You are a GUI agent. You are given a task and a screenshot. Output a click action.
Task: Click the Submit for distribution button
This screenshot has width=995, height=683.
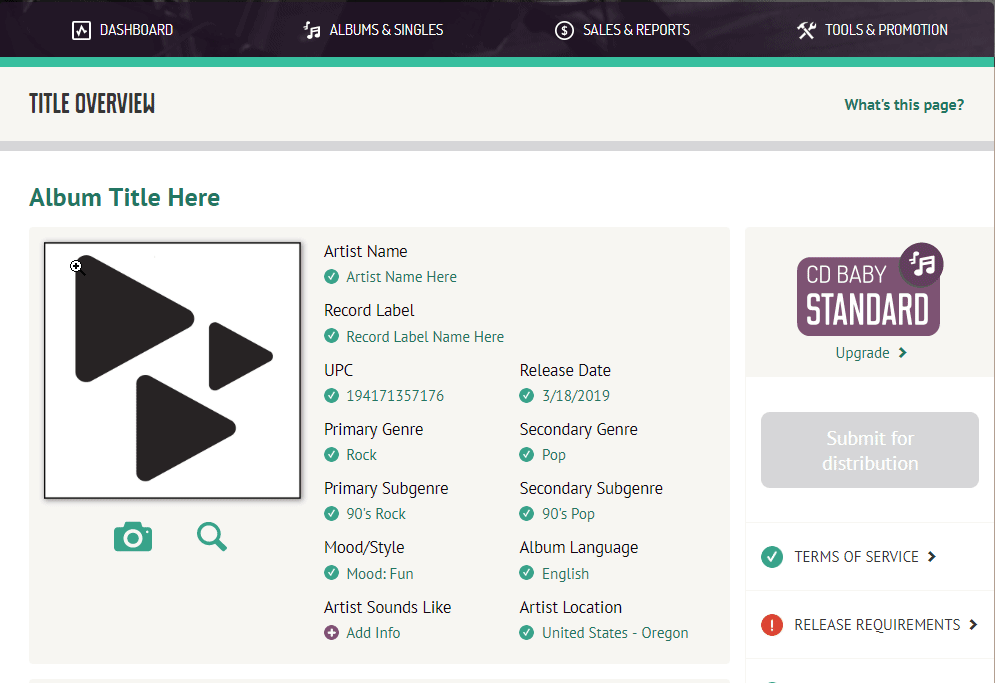869,450
